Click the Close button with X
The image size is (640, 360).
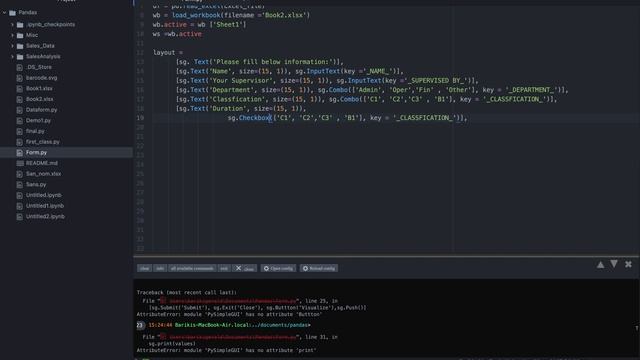pyautogui.click(x=244, y=268)
